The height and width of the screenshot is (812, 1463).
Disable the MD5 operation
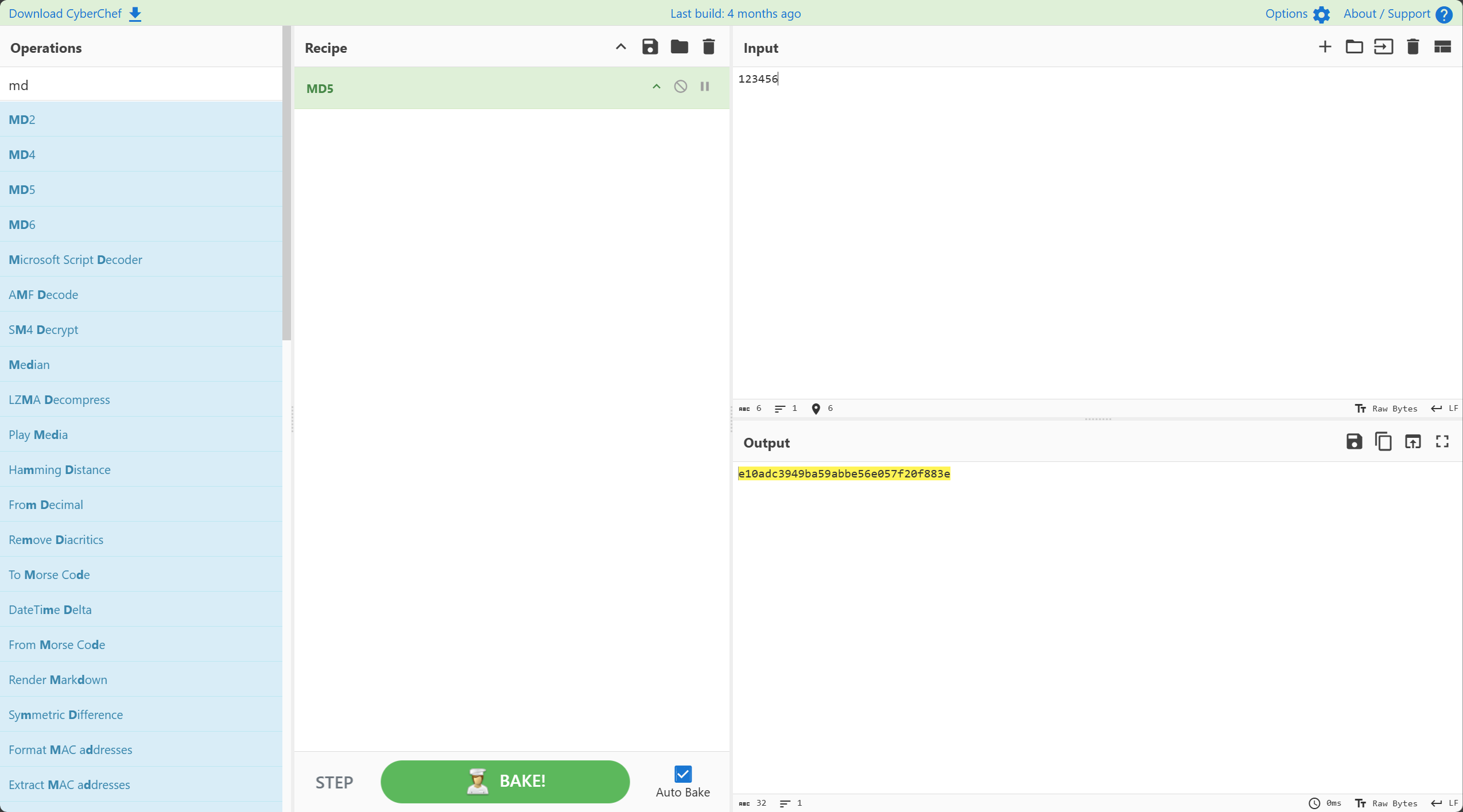tap(681, 87)
